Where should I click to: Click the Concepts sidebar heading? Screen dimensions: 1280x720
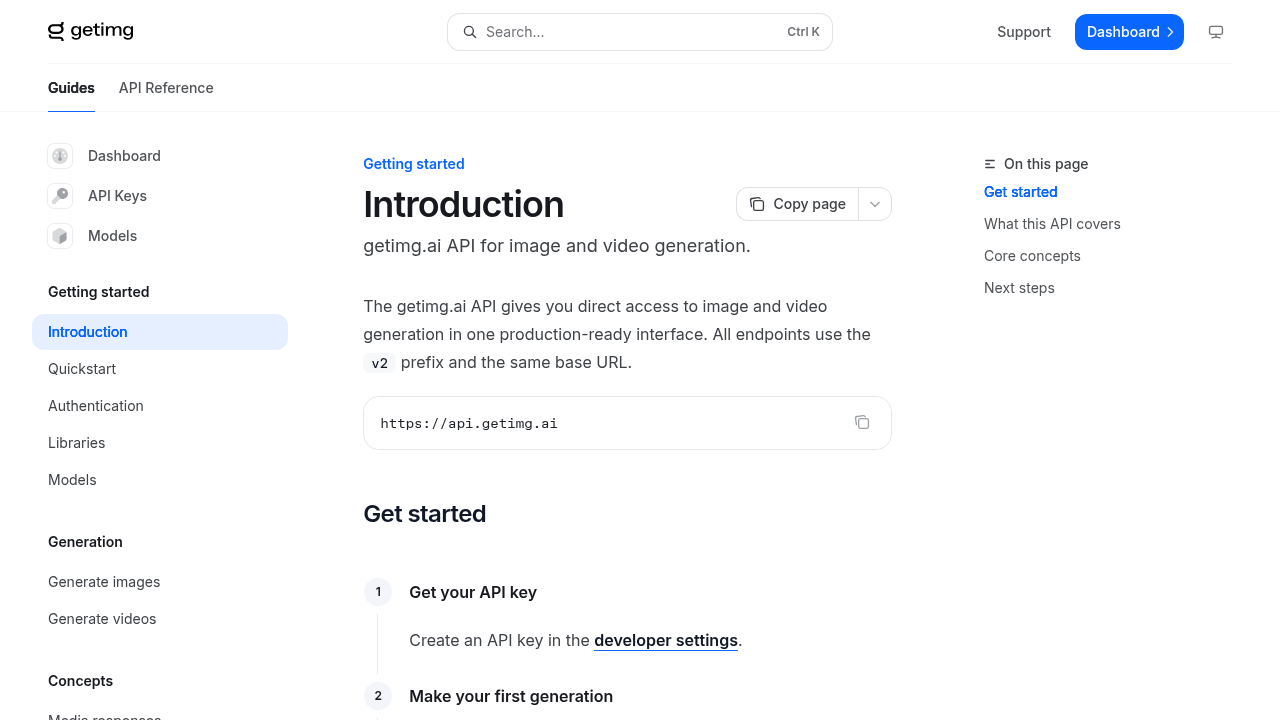80,681
